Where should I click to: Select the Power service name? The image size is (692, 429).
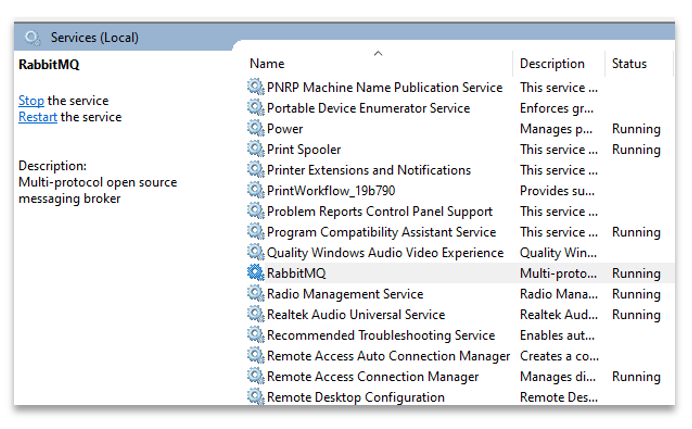pyautogui.click(x=285, y=129)
